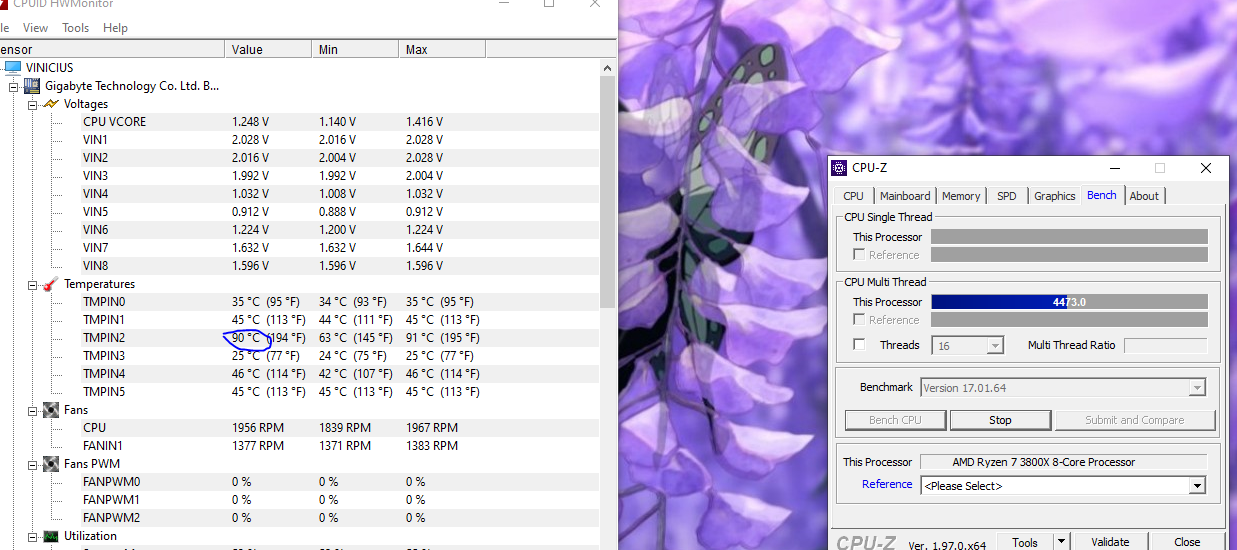The width and height of the screenshot is (1237, 550).
Task: Switch to the About tab
Action: pyautogui.click(x=1144, y=196)
